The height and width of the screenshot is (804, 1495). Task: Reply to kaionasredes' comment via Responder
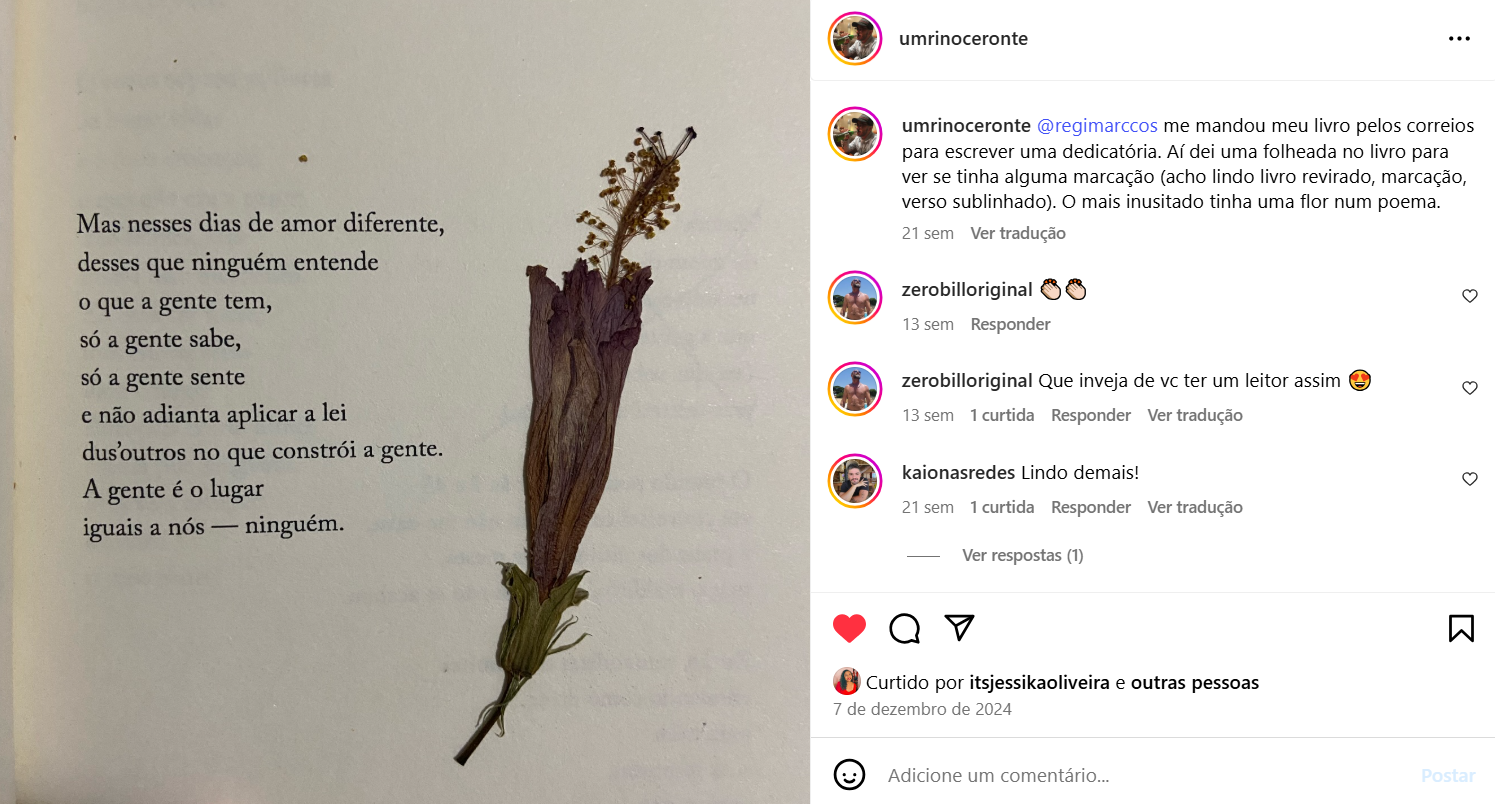1091,507
